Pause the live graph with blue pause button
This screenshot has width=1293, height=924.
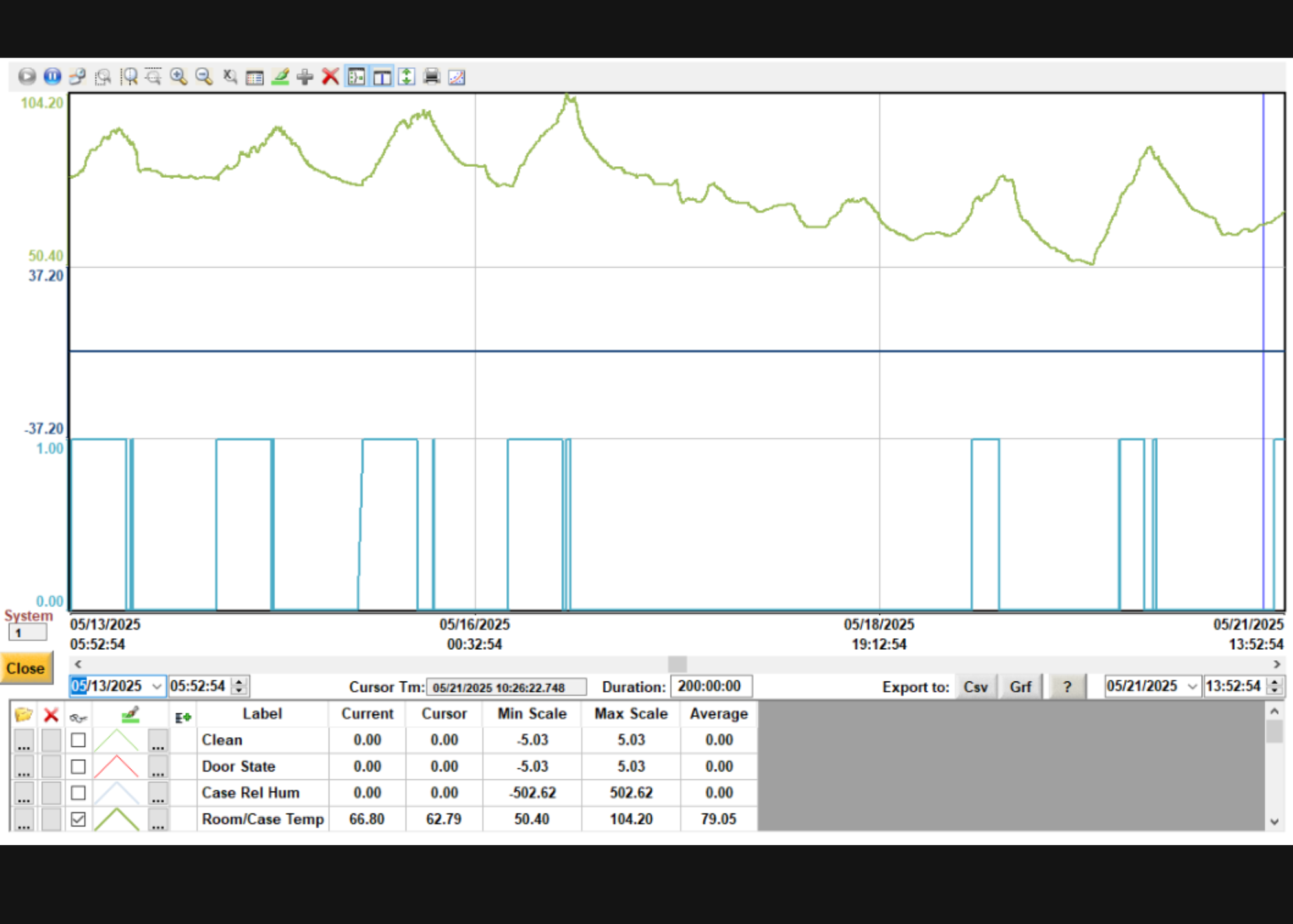point(52,77)
